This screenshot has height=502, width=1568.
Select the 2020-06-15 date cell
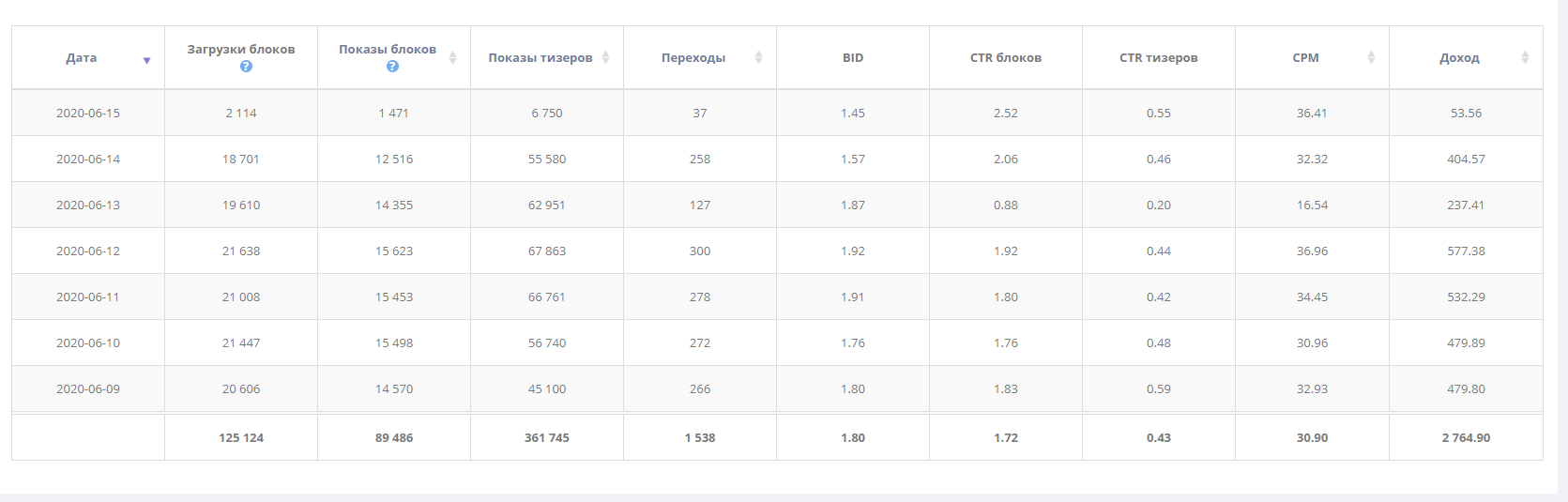(x=88, y=113)
